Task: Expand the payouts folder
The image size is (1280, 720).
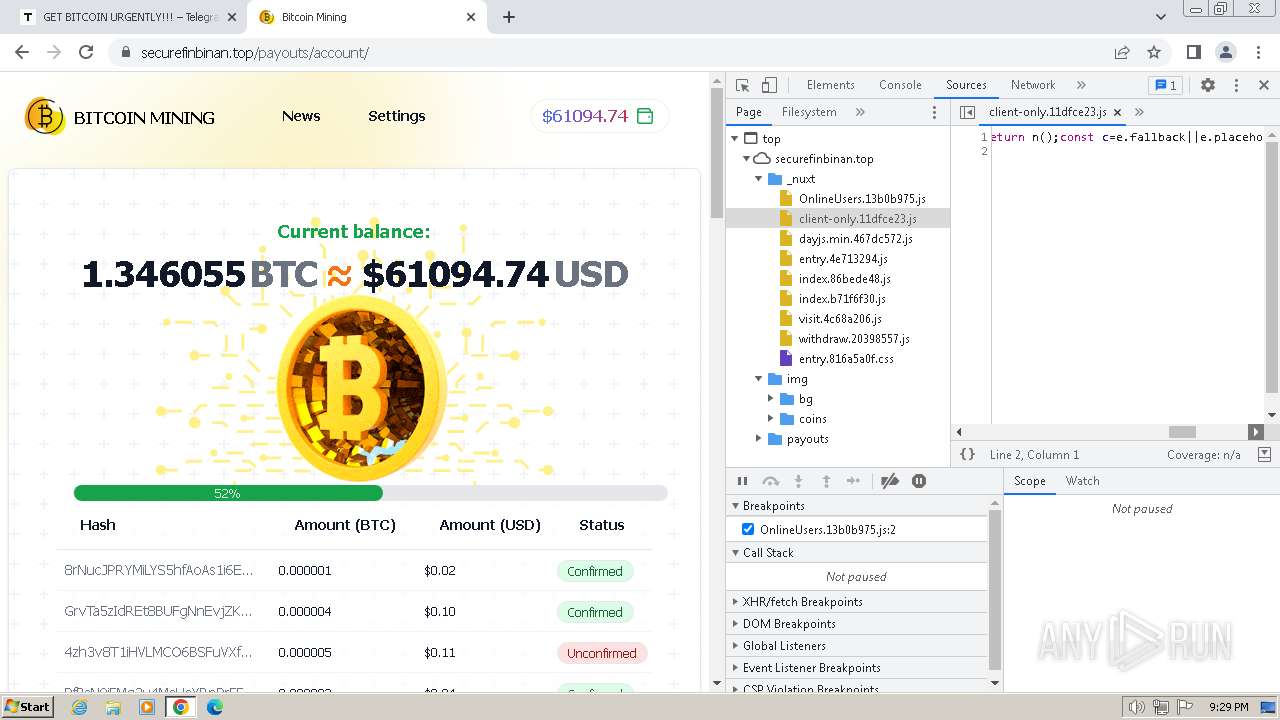Action: (759, 439)
